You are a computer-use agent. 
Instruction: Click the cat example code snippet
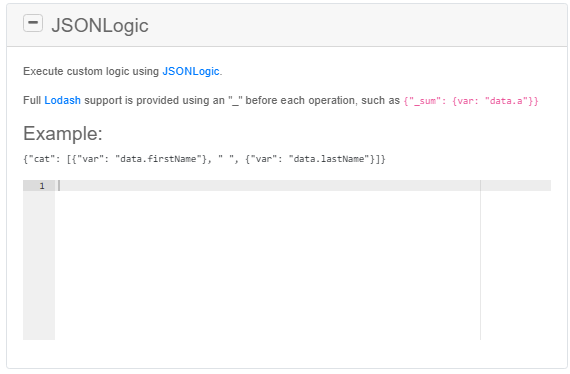pos(204,159)
